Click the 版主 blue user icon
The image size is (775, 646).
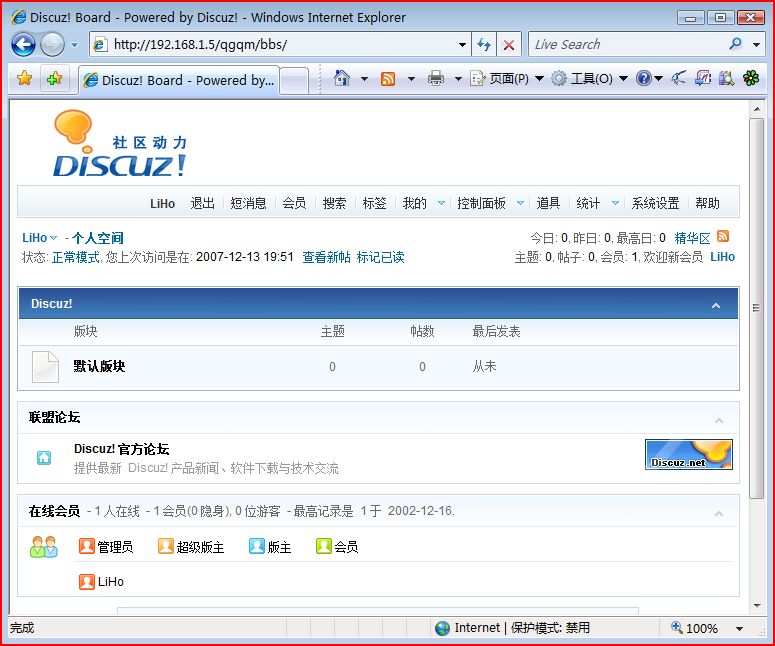257,546
